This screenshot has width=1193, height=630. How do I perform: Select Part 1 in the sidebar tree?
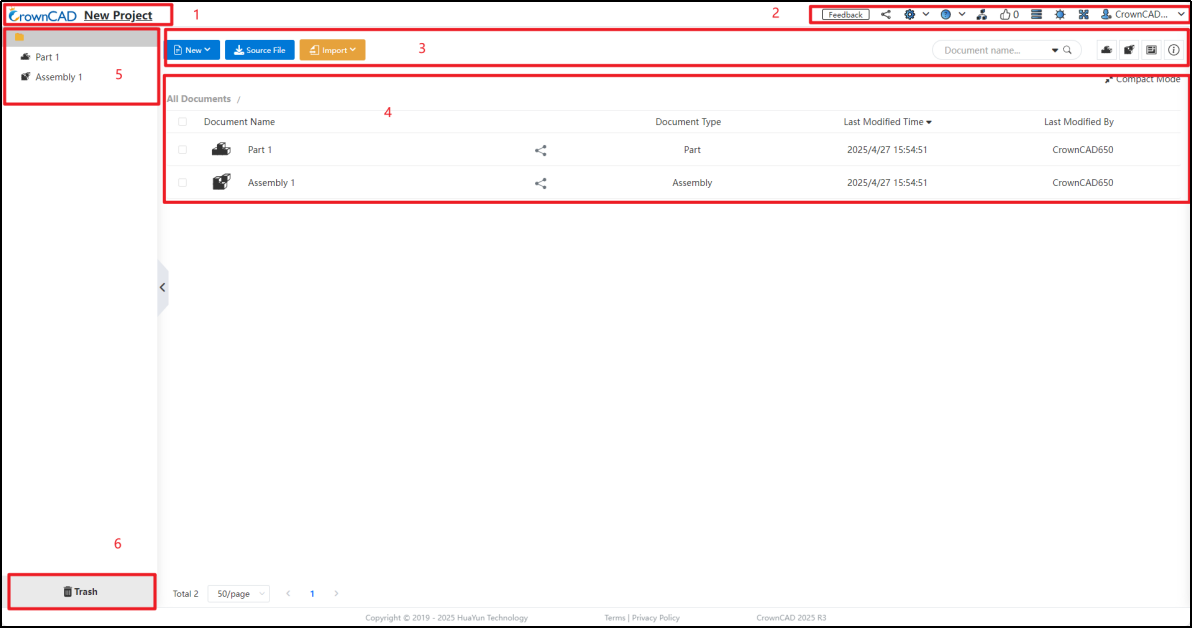[47, 57]
